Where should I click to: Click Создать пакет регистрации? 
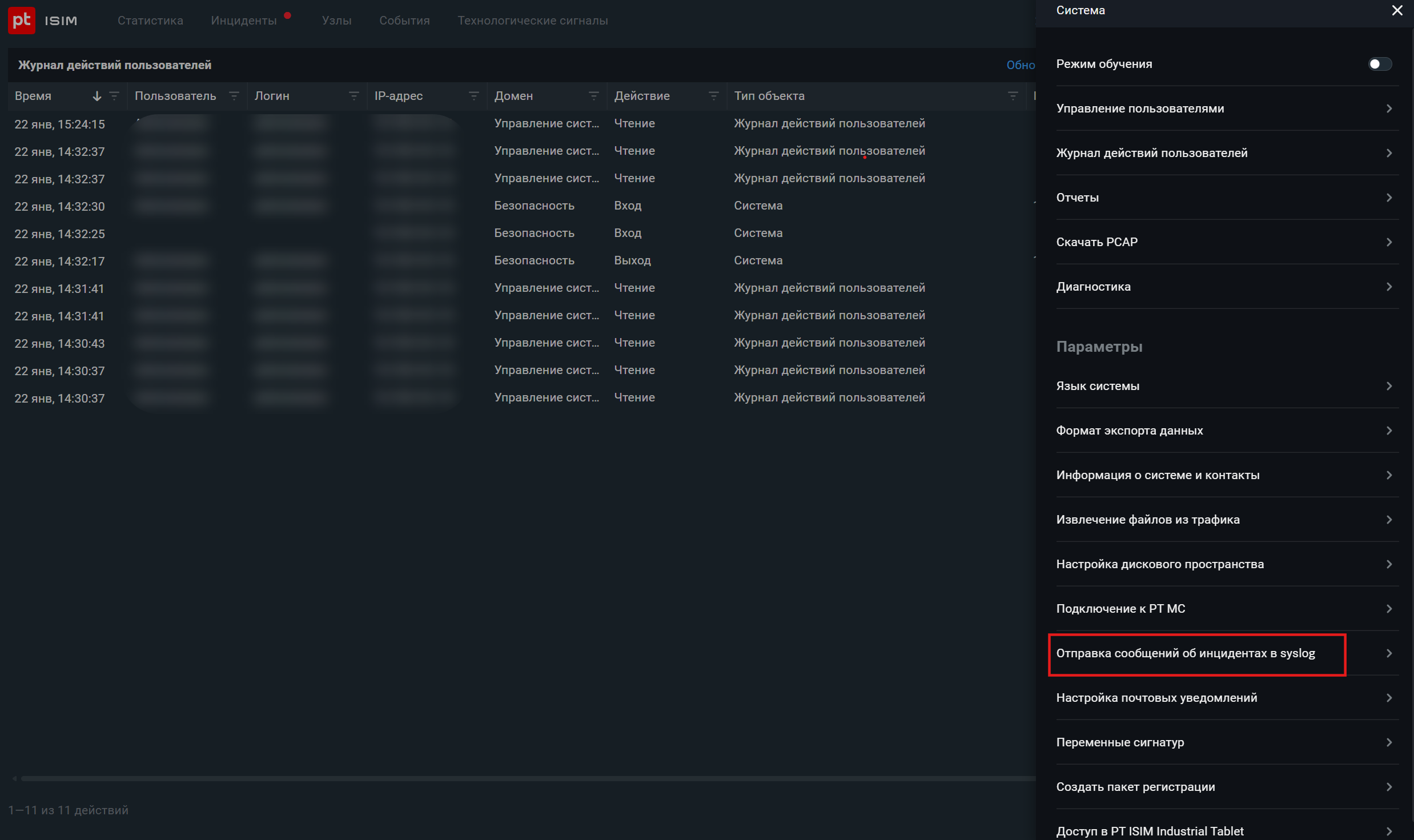tap(1224, 786)
